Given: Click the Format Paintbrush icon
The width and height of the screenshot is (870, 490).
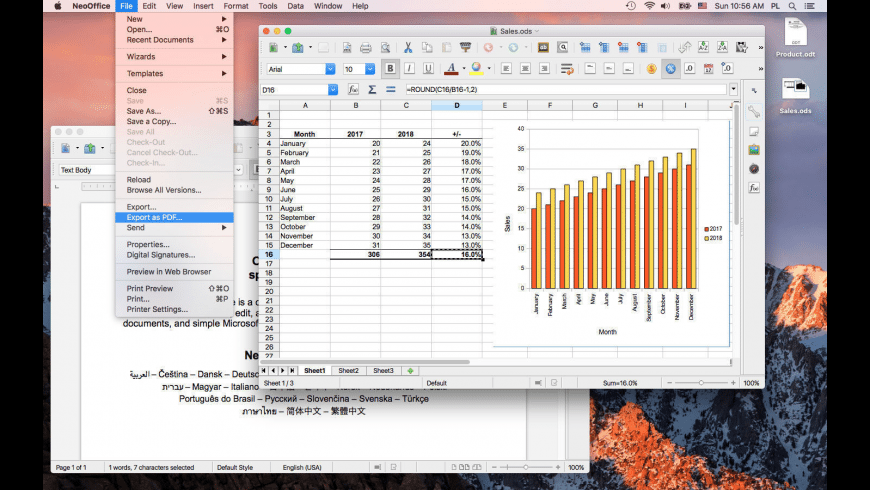Looking at the screenshot, I should point(466,47).
